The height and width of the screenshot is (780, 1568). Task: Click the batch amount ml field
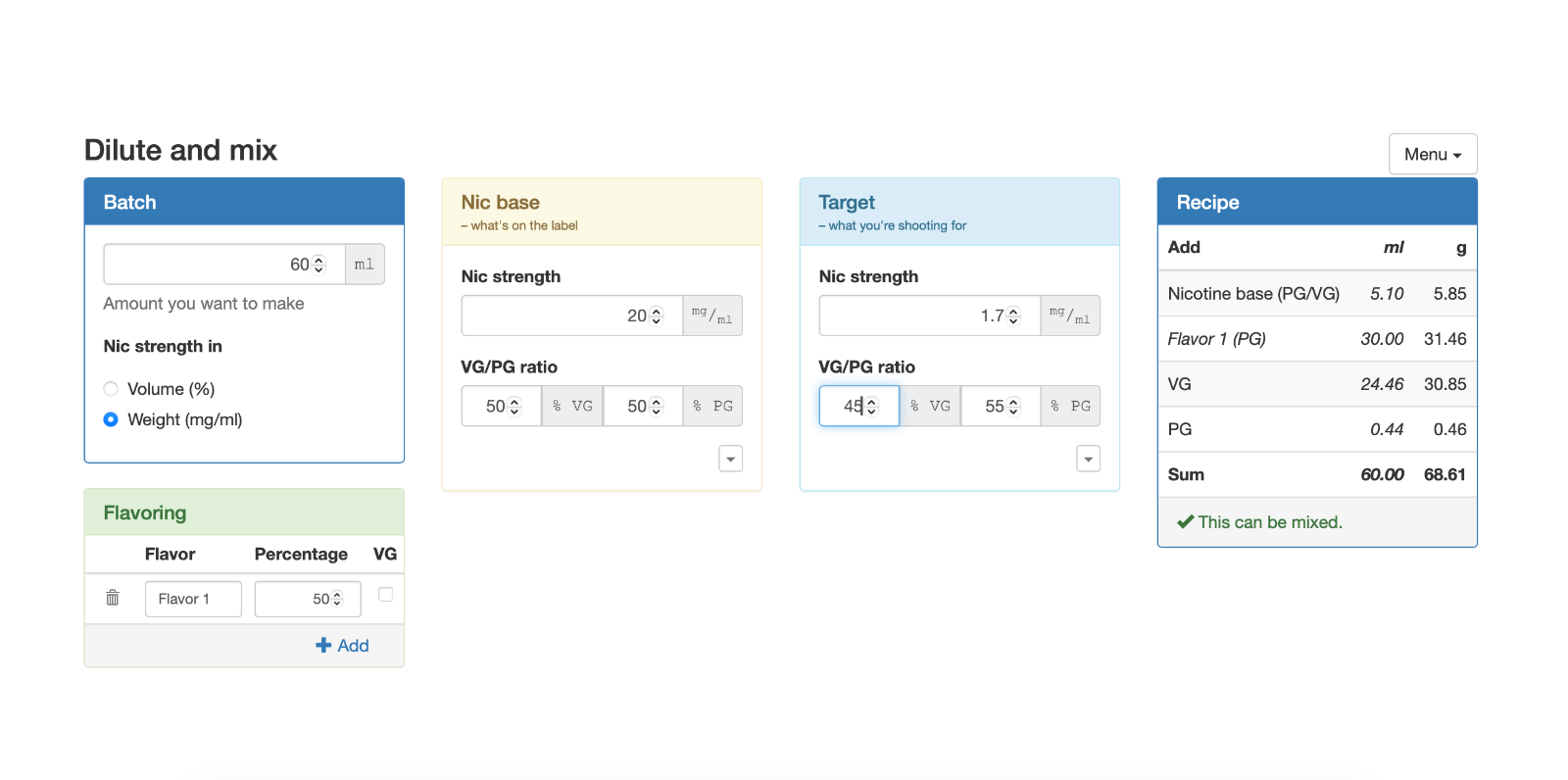coord(224,265)
